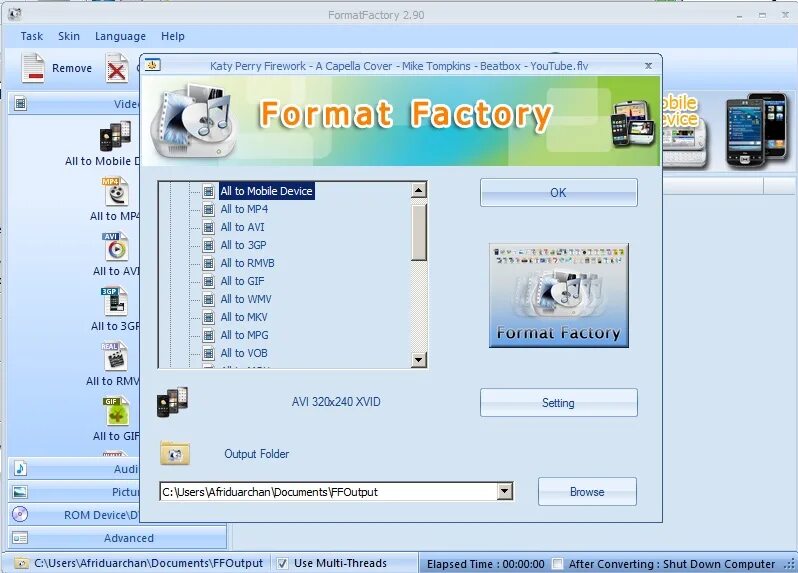Click the ROM Device disc icon
Screen dimensions: 798x573
20,514
